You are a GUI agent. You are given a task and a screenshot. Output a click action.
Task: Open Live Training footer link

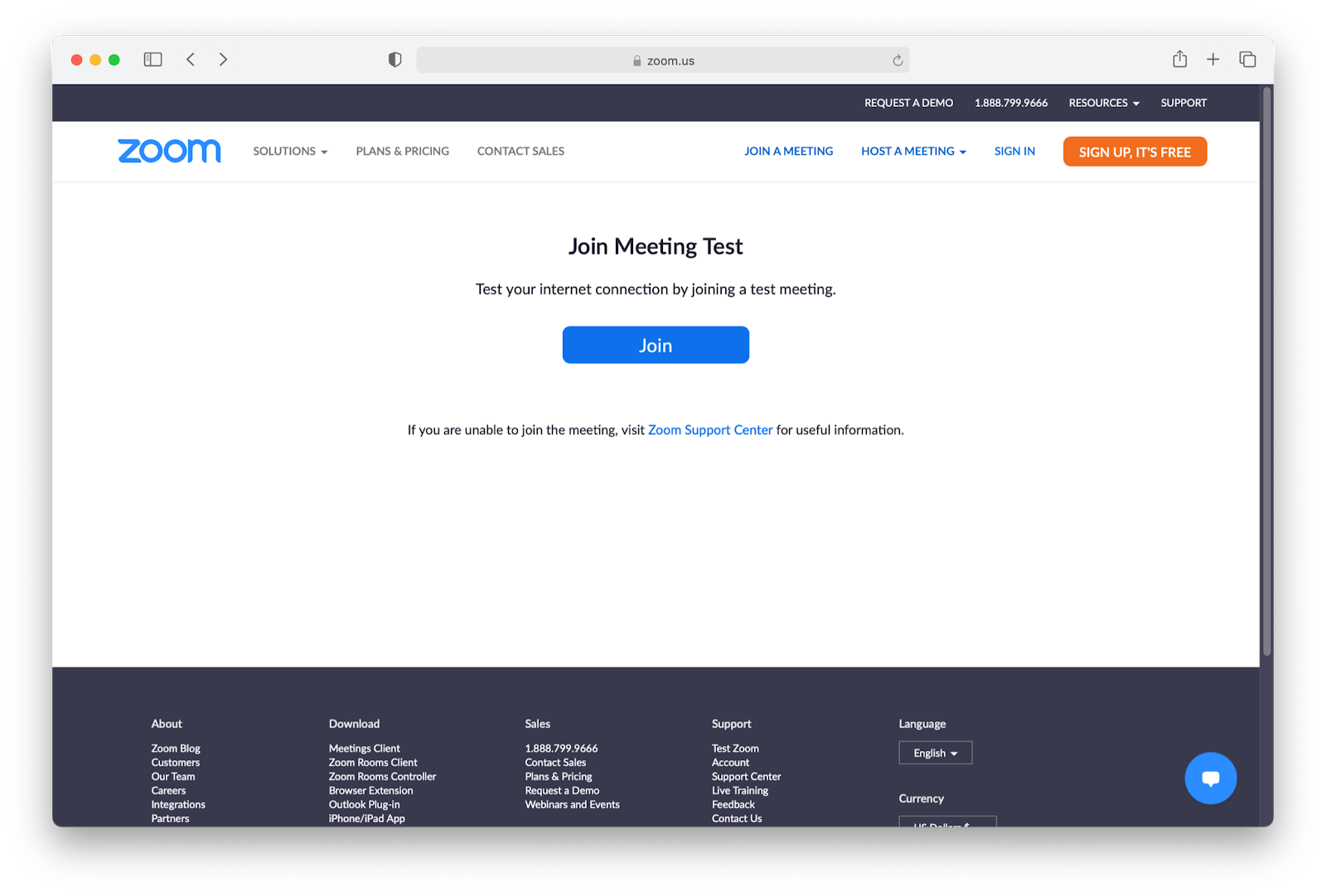click(x=740, y=791)
